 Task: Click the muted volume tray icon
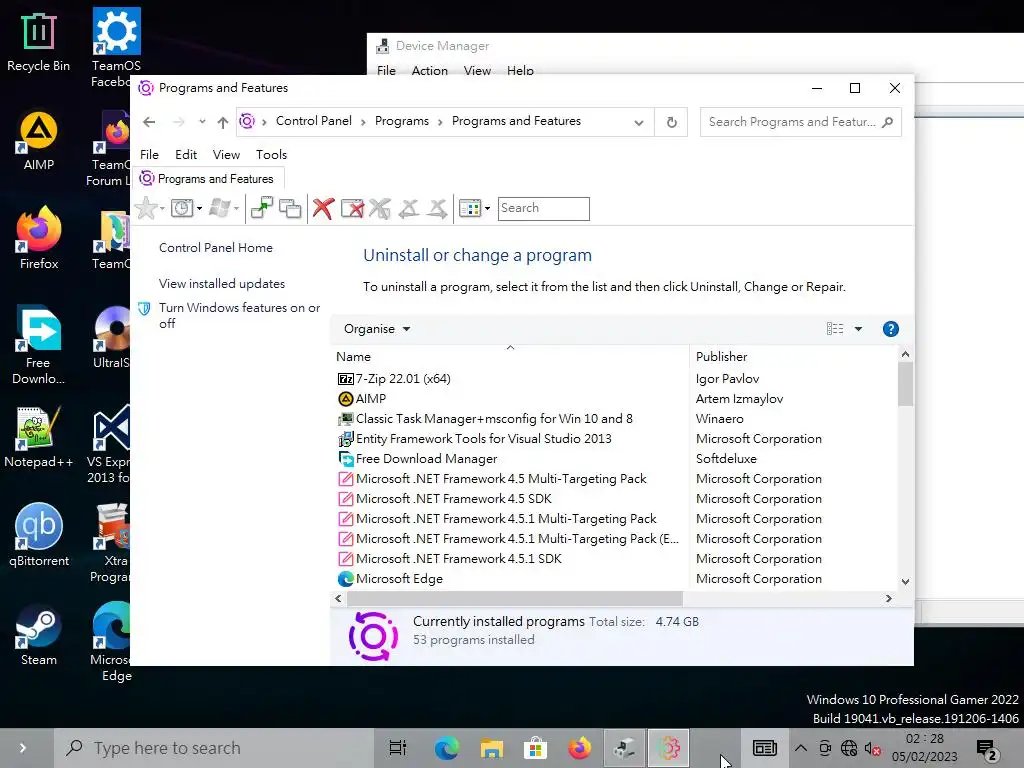(x=872, y=748)
